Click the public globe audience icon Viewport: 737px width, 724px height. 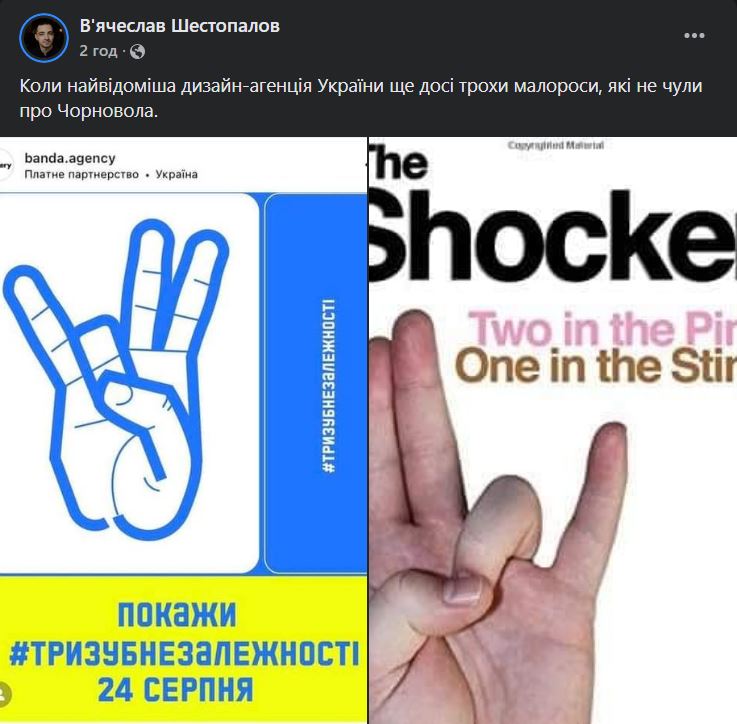tap(137, 51)
